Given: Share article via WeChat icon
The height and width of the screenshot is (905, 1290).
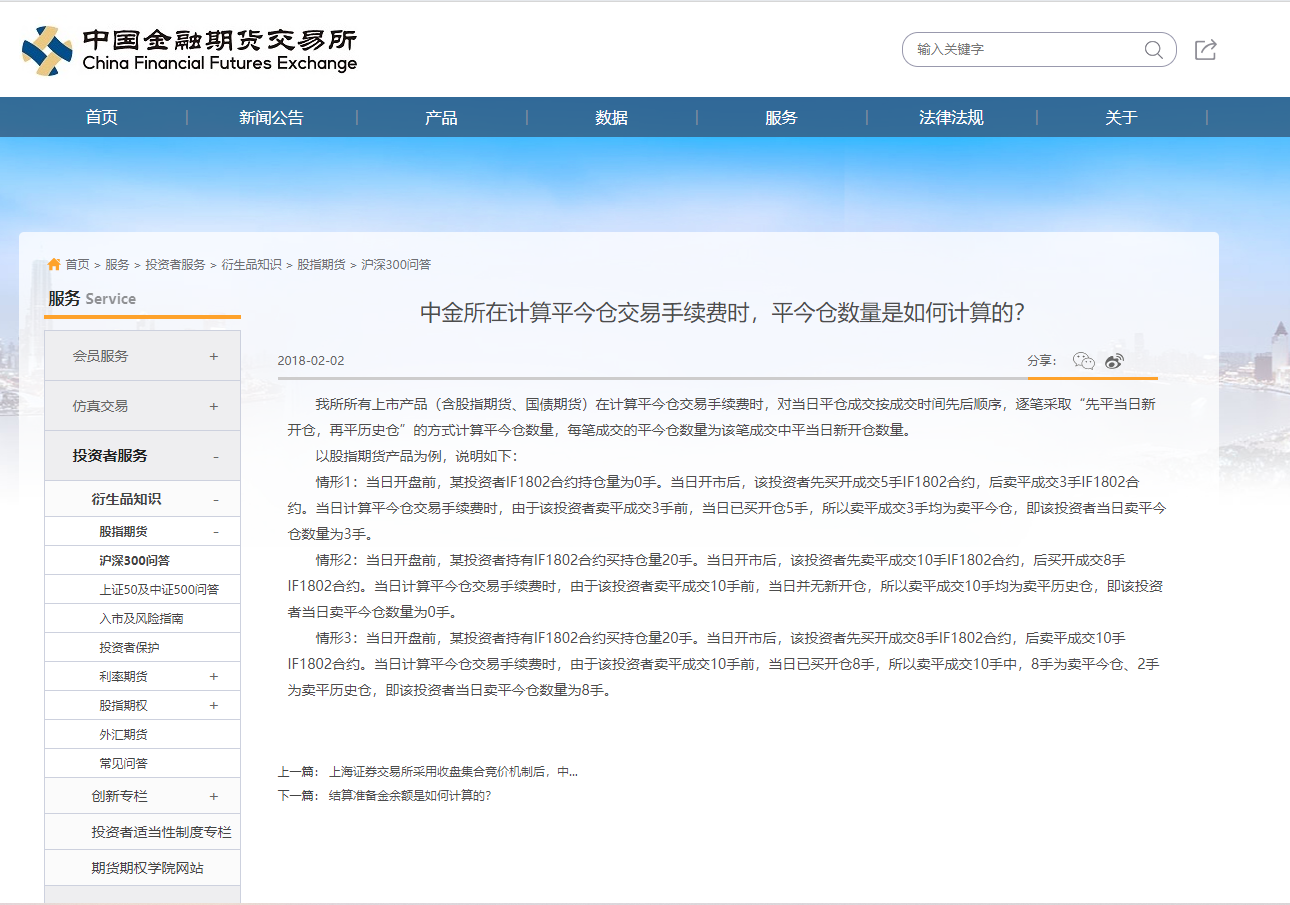Looking at the screenshot, I should coord(1083,361).
